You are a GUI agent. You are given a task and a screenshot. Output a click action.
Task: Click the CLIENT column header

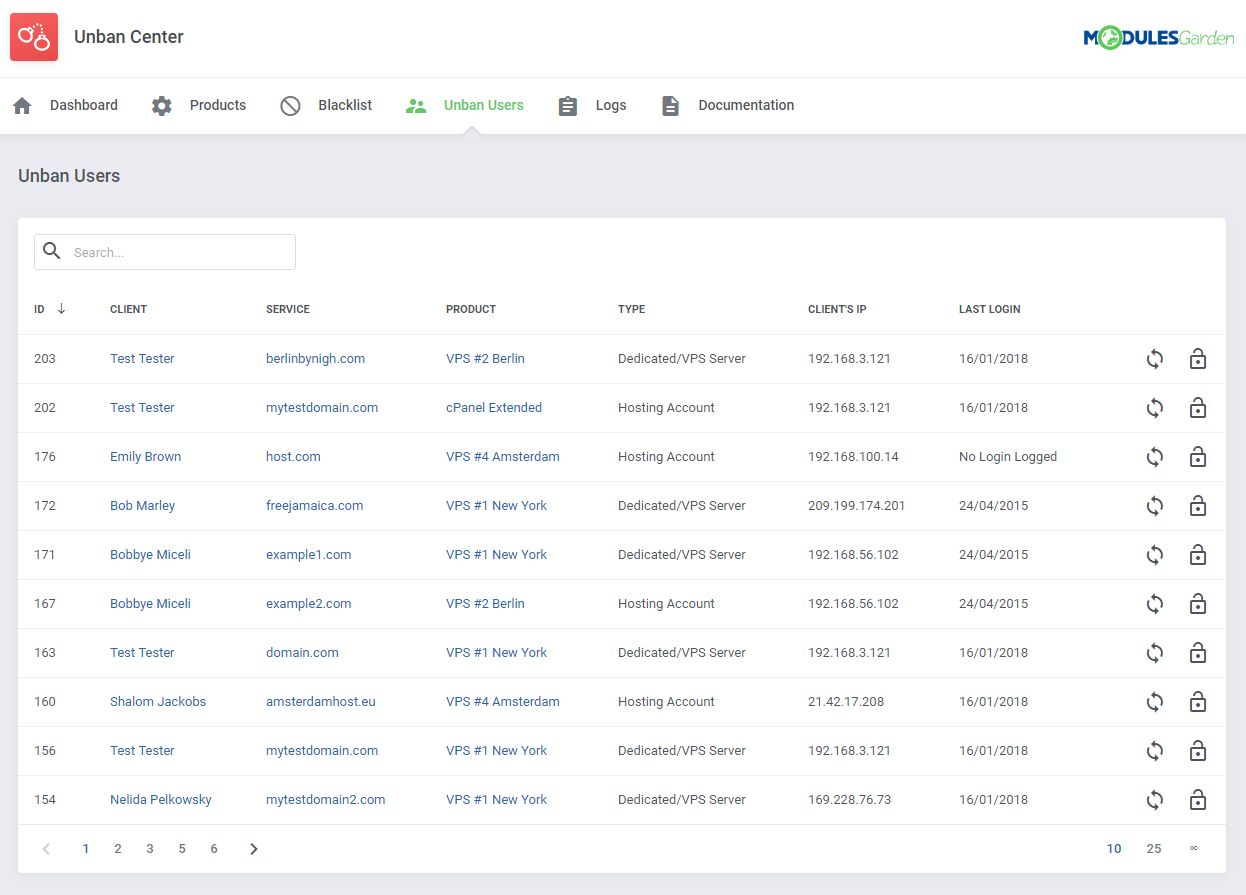tap(128, 310)
